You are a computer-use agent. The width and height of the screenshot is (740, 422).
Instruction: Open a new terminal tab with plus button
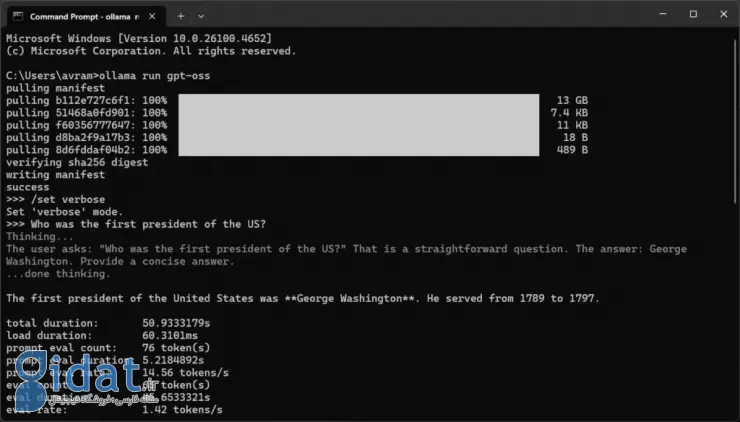(181, 16)
